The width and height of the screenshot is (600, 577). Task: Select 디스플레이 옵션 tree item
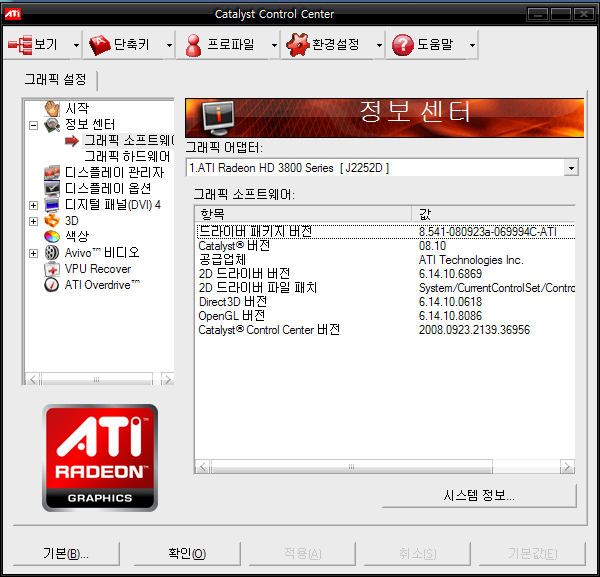108,189
